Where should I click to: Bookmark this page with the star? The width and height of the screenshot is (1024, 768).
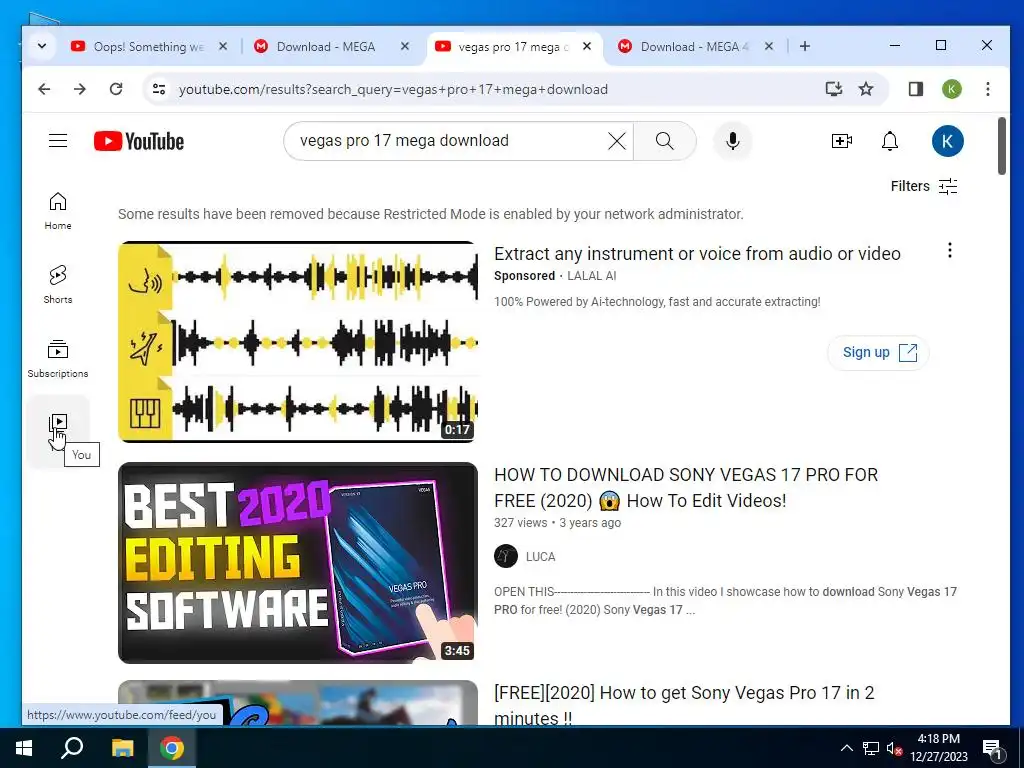click(x=866, y=89)
